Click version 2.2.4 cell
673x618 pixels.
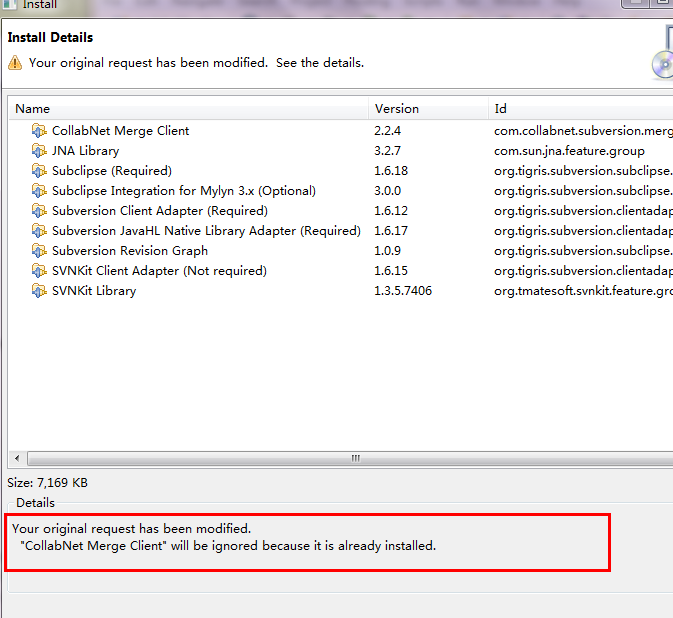tap(387, 130)
